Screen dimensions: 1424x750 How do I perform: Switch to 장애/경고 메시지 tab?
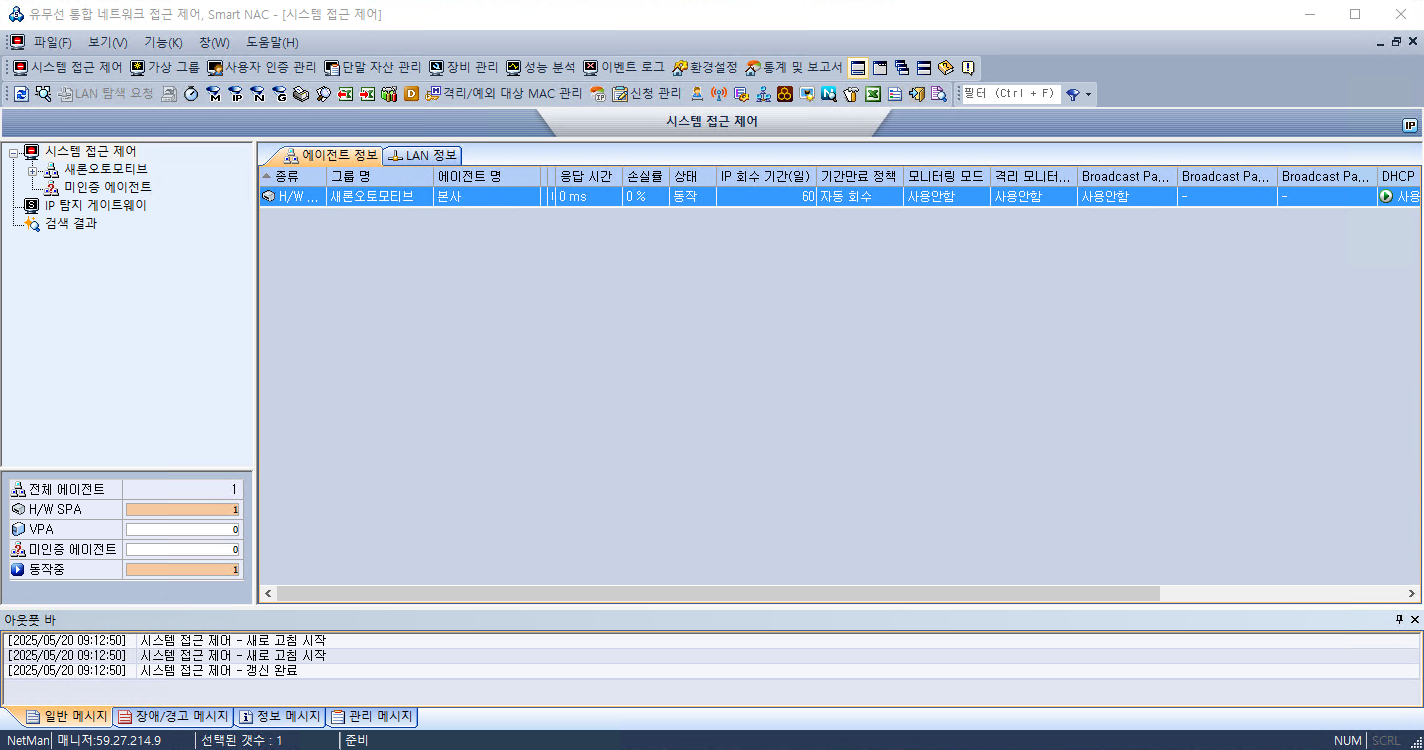[172, 717]
